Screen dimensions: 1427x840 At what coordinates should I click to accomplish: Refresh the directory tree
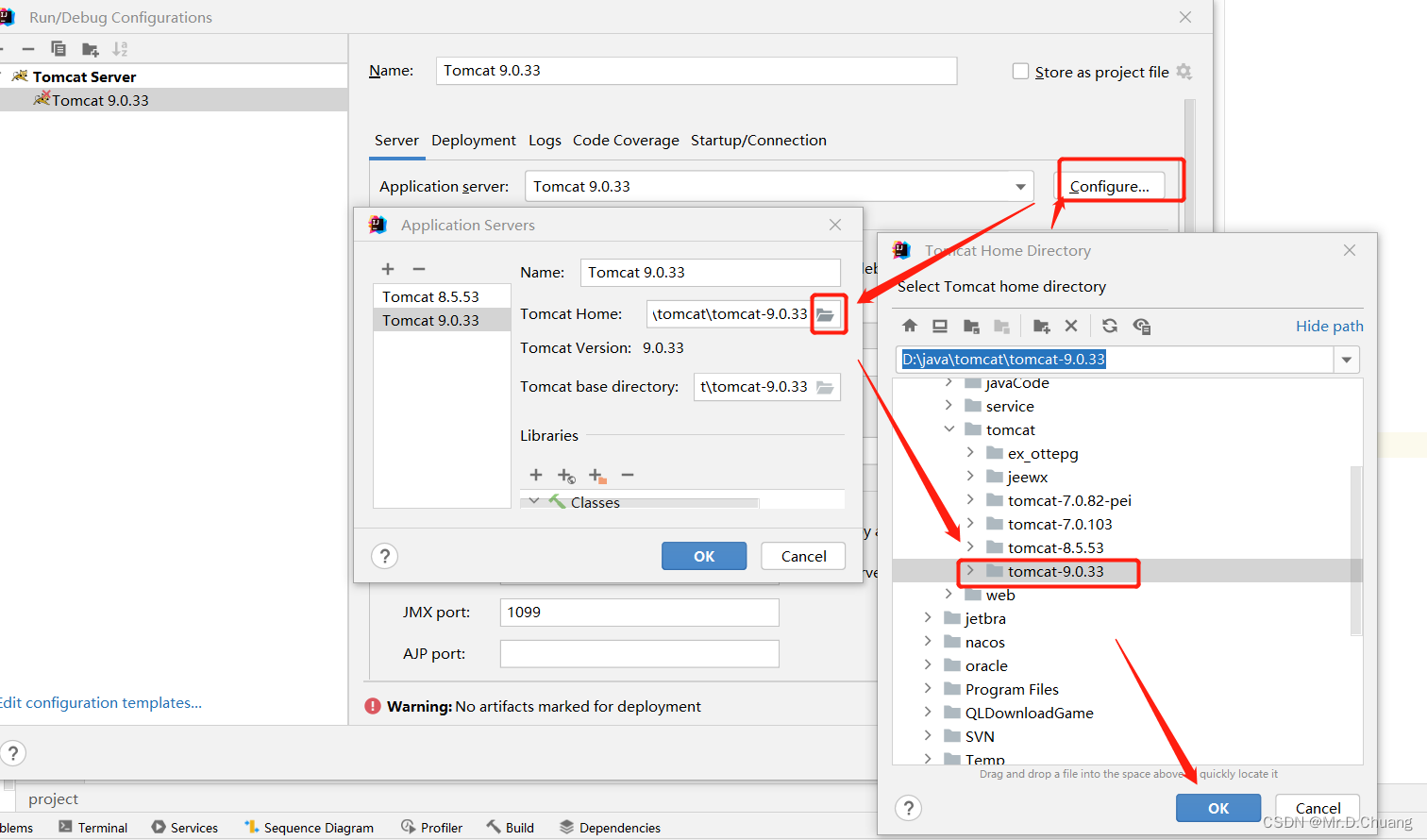[x=1110, y=326]
